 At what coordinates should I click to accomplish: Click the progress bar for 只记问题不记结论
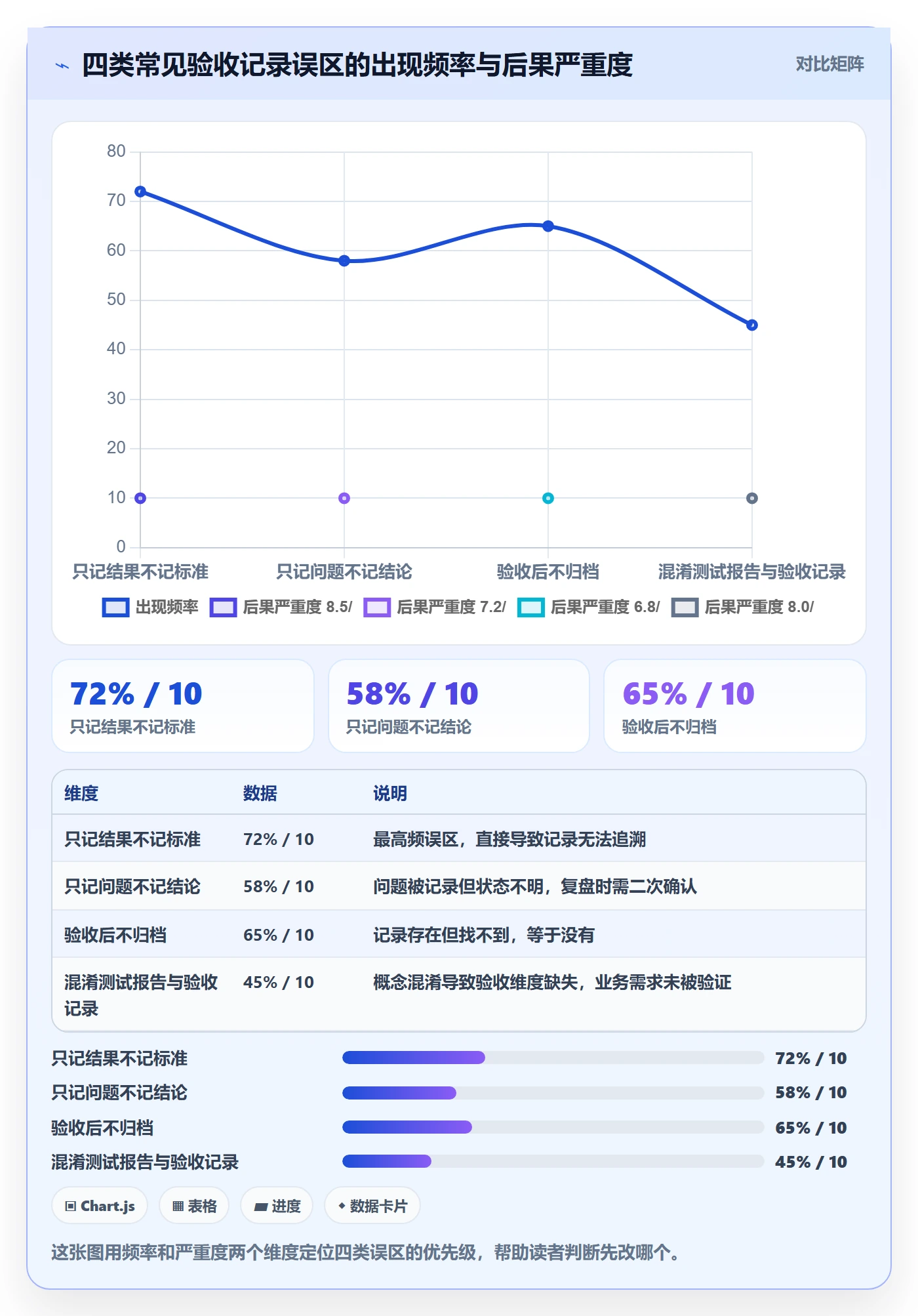pyautogui.click(x=553, y=1092)
